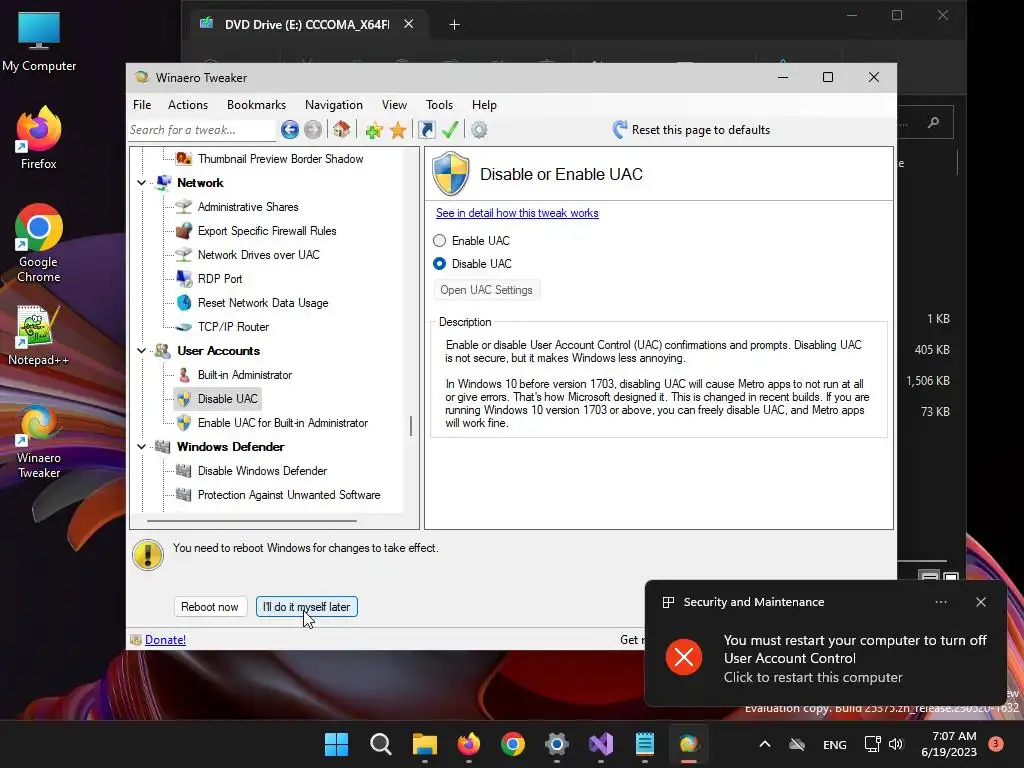Add a new tab in File Explorer window
1024x768 pixels.
pos(455,25)
